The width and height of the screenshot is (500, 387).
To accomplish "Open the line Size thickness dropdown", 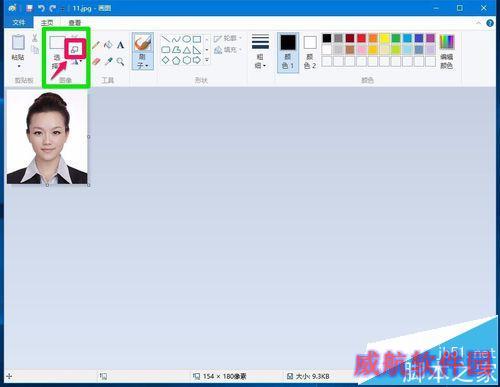I will coord(260,51).
